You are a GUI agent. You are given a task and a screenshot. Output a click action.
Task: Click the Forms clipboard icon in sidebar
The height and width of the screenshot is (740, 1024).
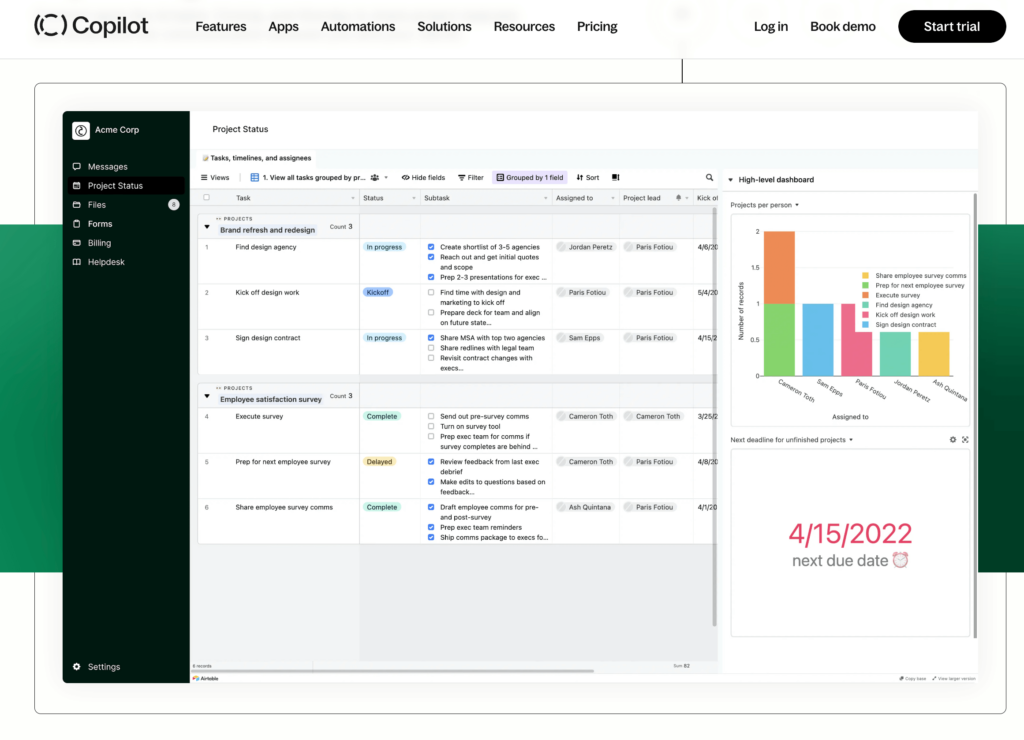[76, 223]
